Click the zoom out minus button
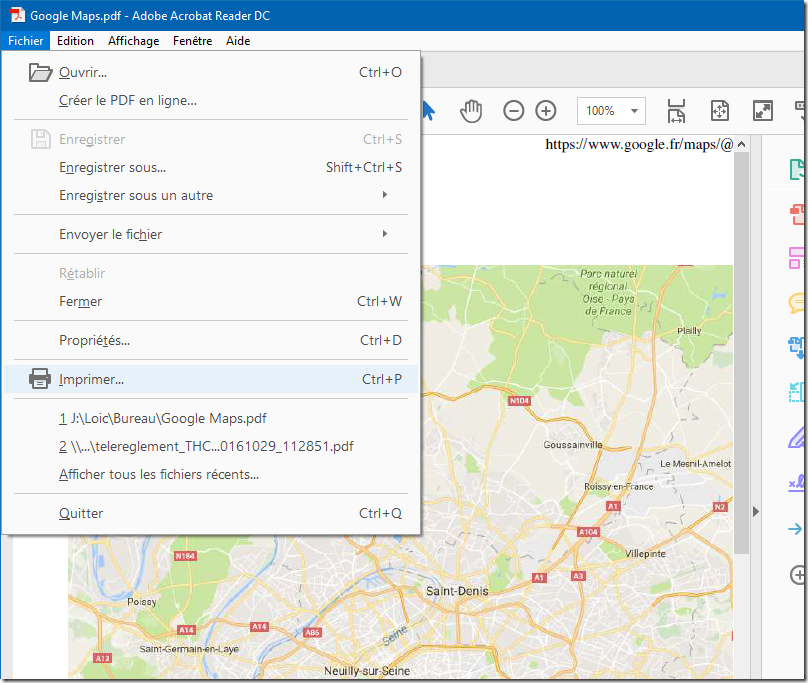This screenshot has width=808, height=683. [514, 111]
